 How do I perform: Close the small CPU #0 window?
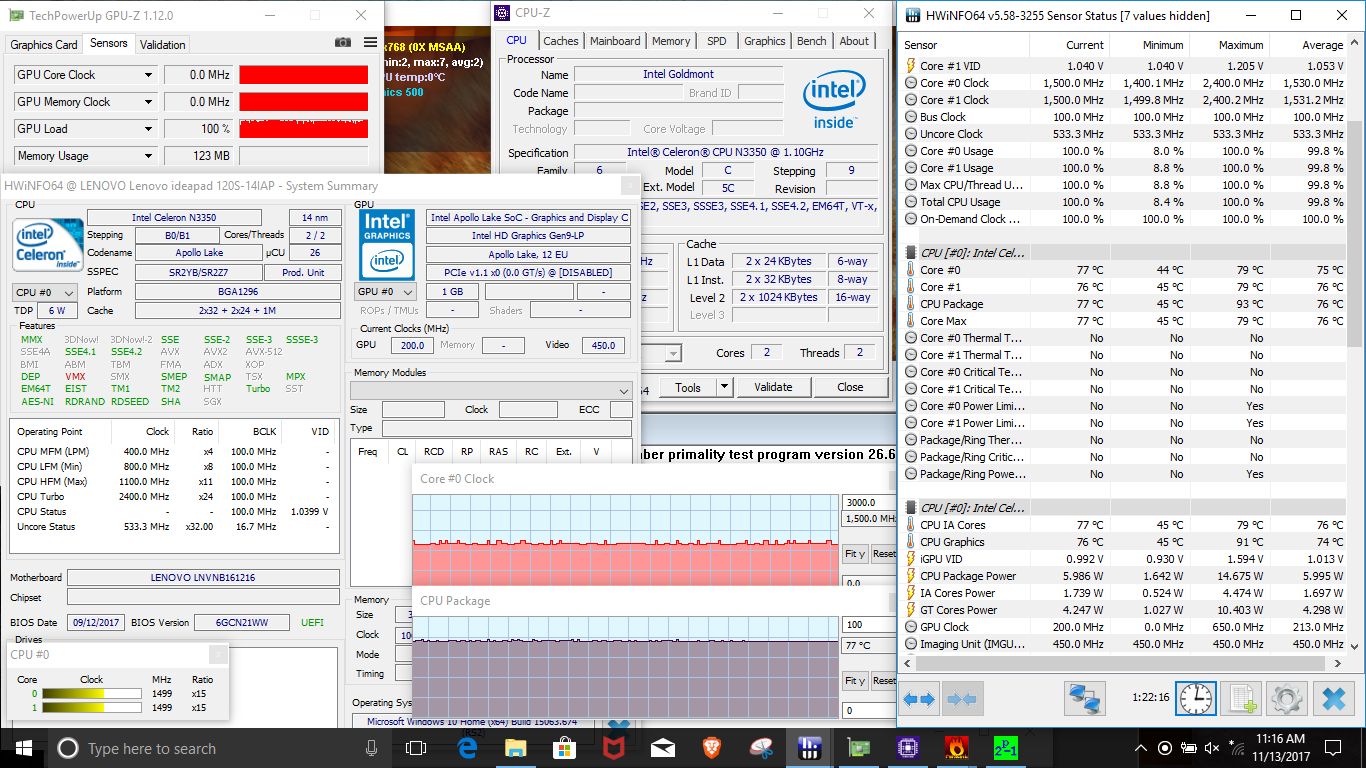coord(218,654)
